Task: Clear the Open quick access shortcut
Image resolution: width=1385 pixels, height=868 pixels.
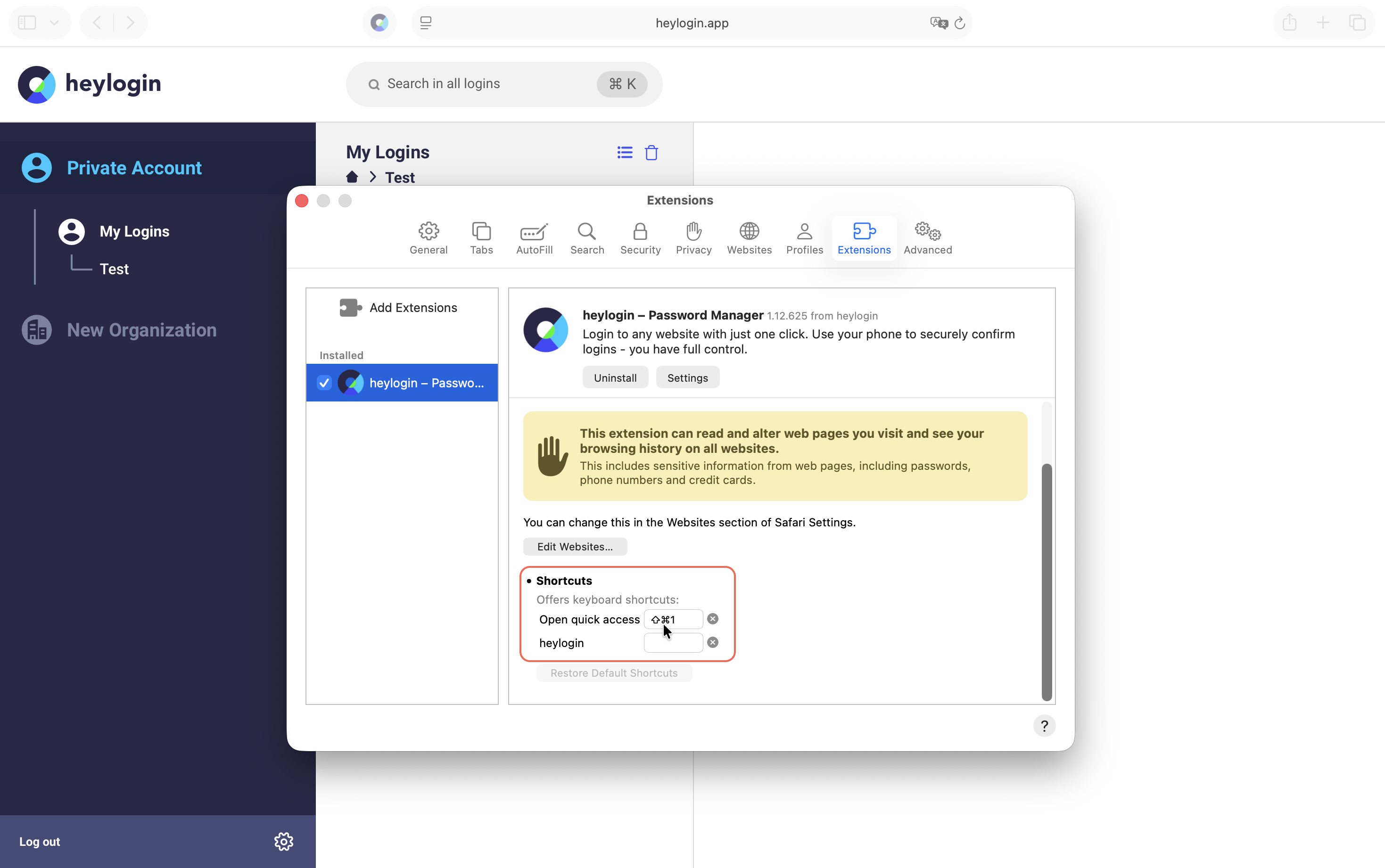Action: 712,619
